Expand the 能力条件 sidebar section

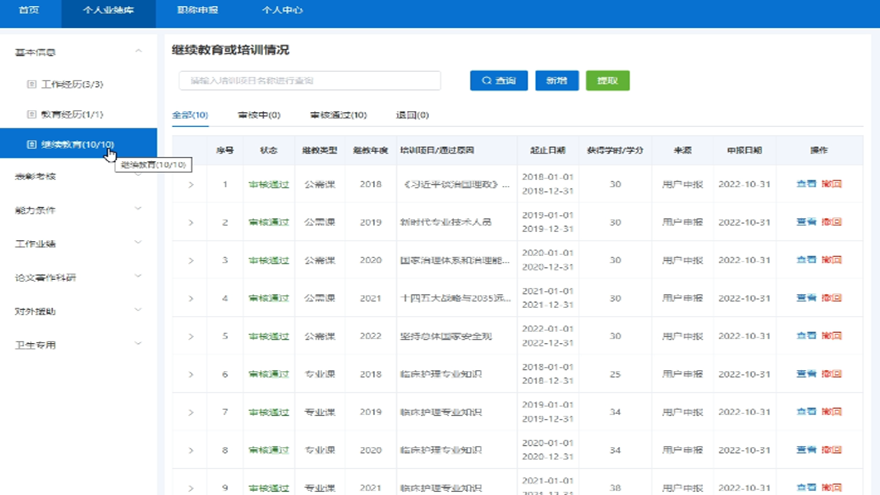pos(138,210)
